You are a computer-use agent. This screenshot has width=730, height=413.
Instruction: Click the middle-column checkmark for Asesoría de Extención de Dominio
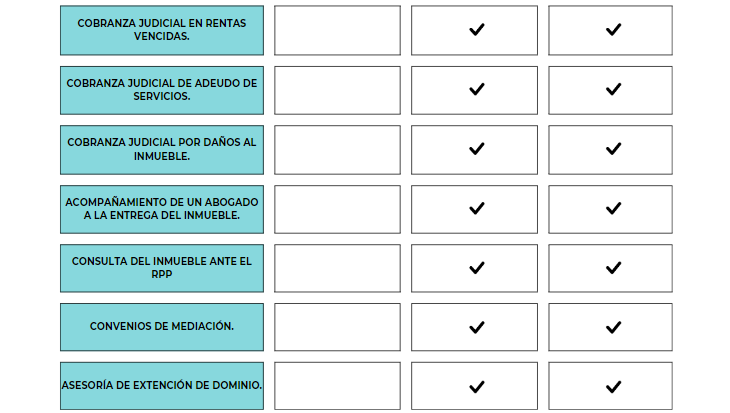click(476, 386)
